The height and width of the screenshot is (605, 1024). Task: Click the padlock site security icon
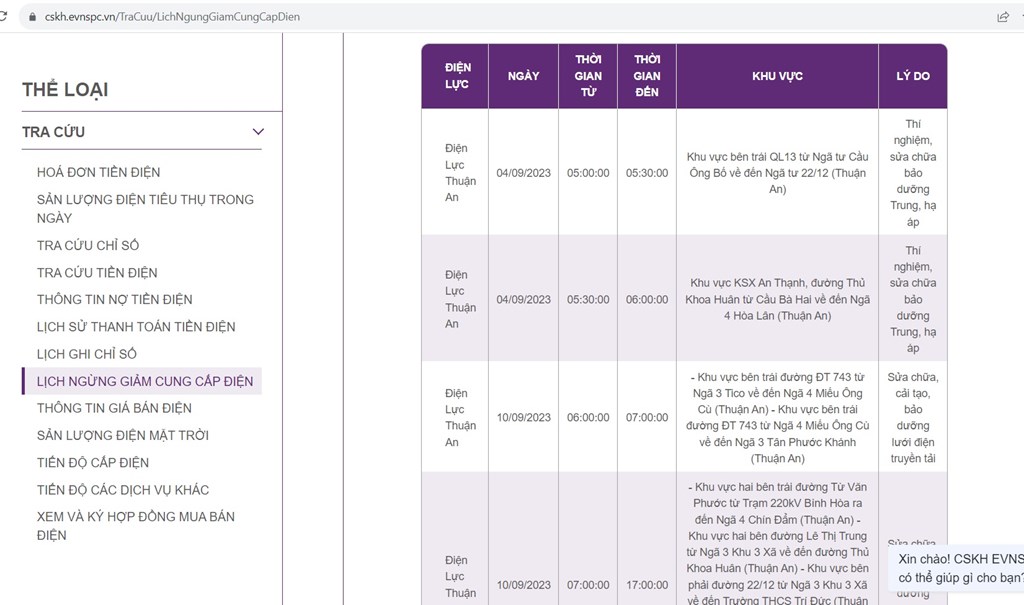click(32, 17)
